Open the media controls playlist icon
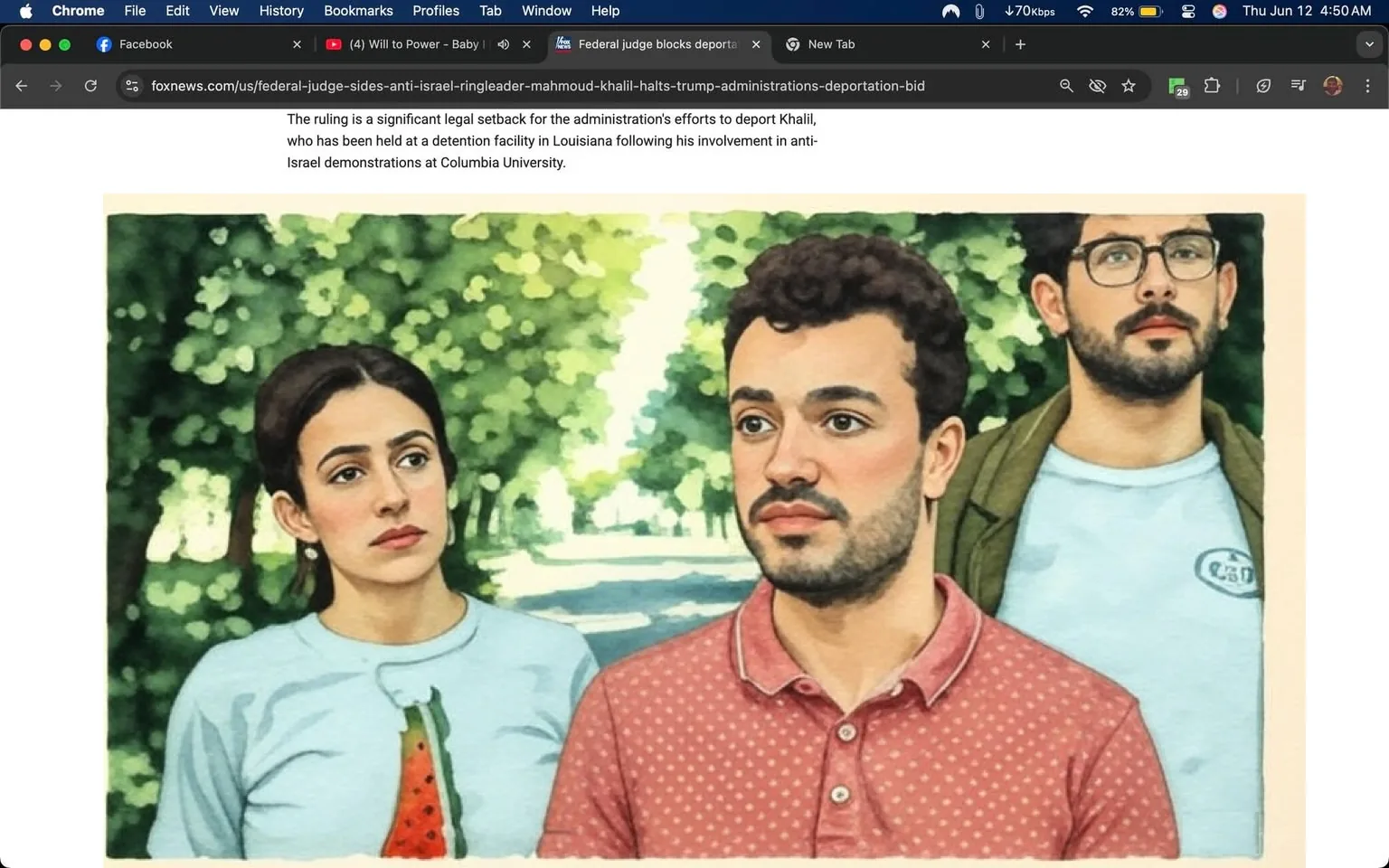 1298,86
